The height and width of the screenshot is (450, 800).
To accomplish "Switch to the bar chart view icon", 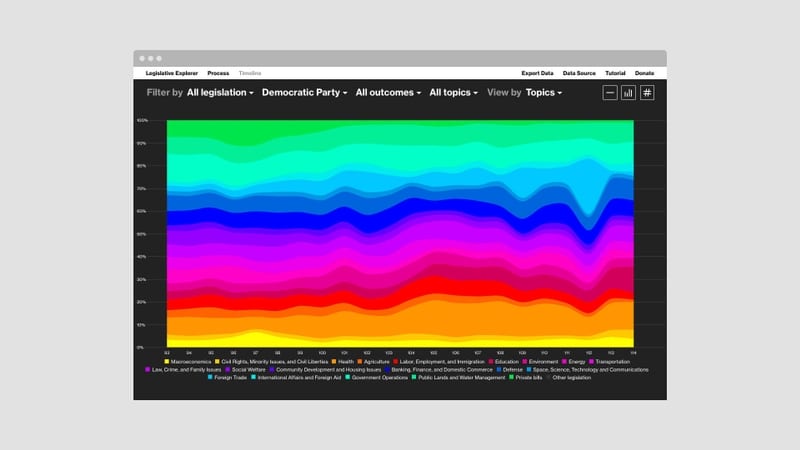I will coord(629,93).
